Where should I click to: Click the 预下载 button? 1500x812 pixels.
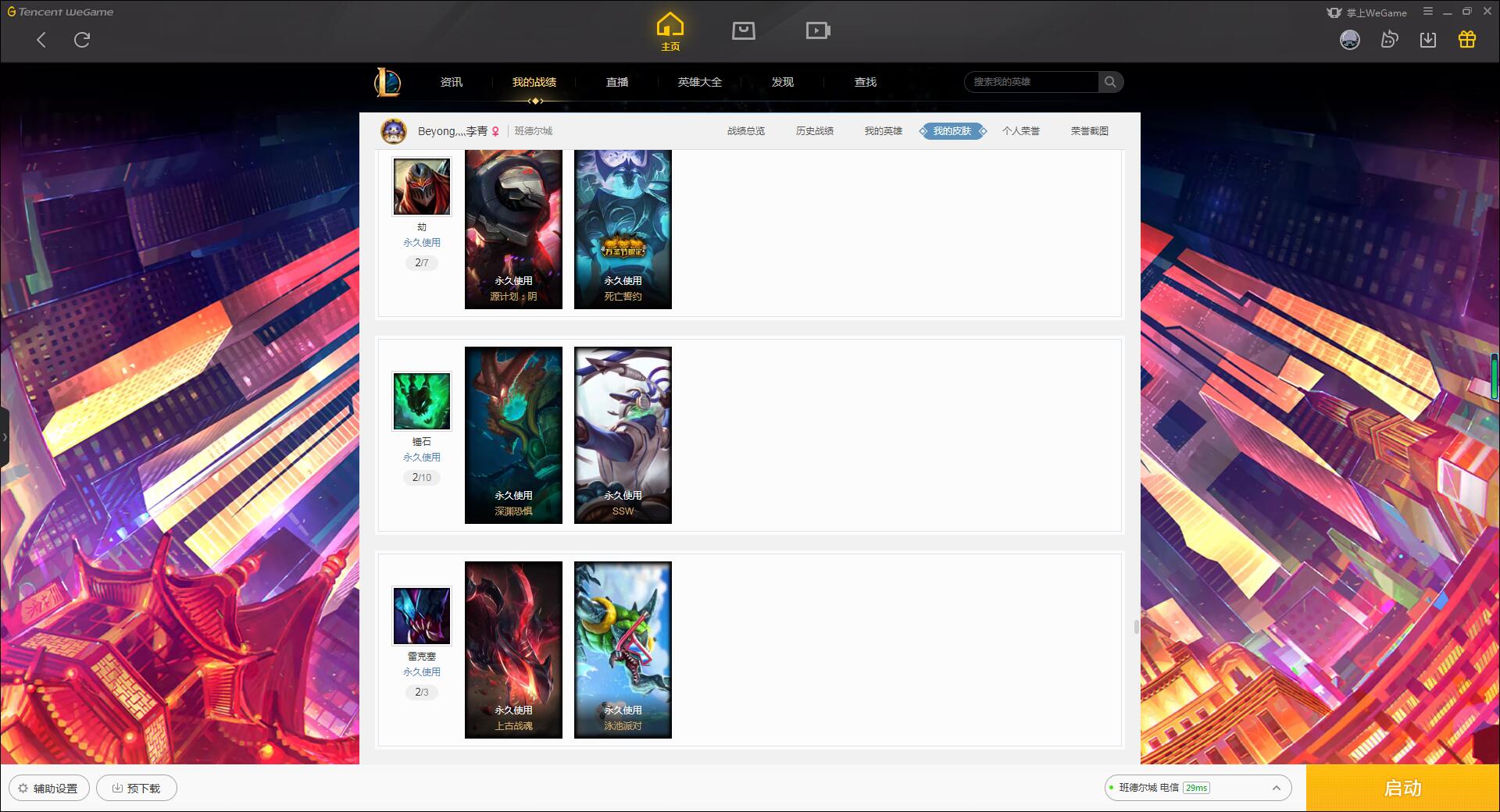pyautogui.click(x=137, y=788)
